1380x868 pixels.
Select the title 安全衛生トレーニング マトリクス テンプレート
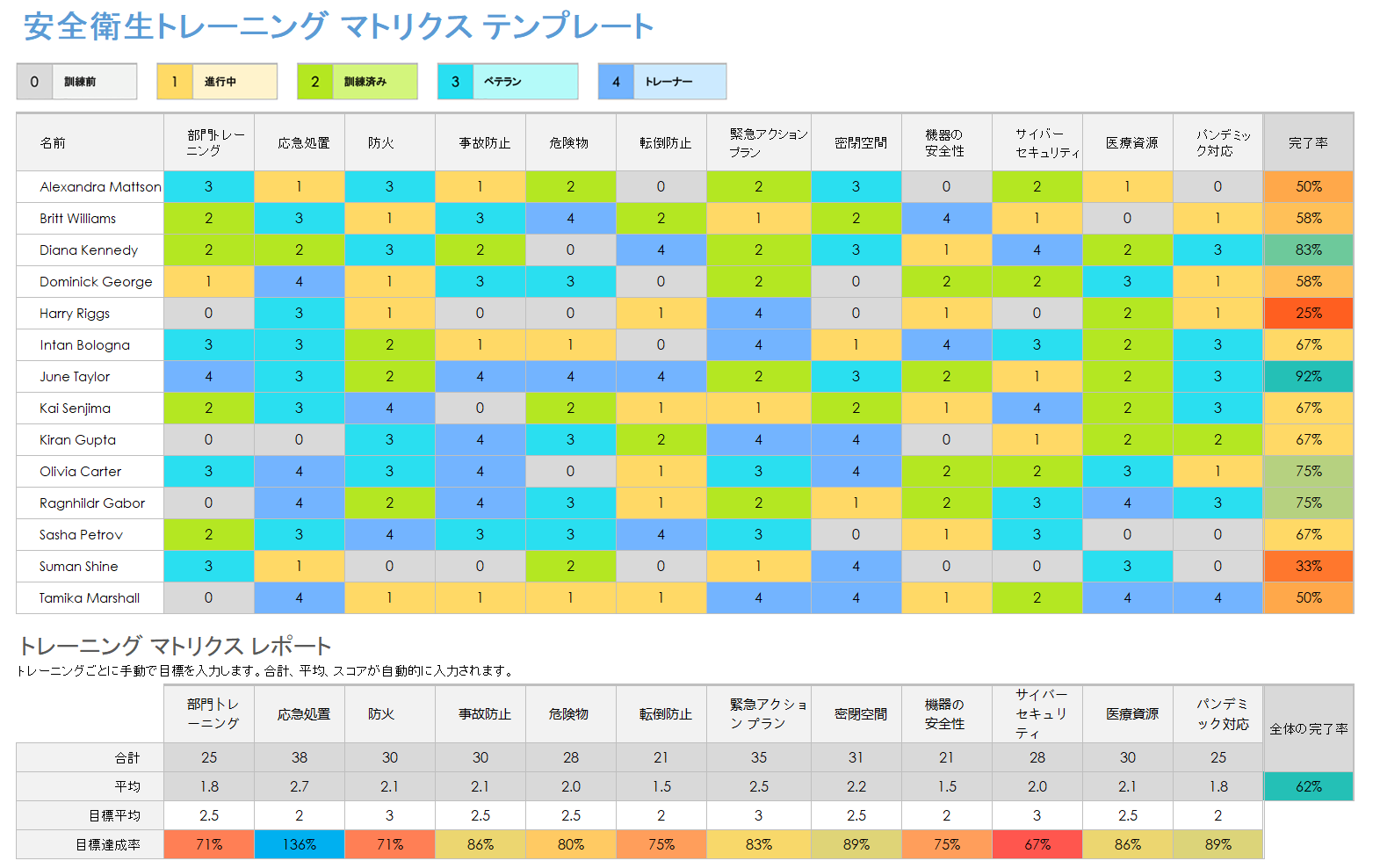tap(338, 26)
